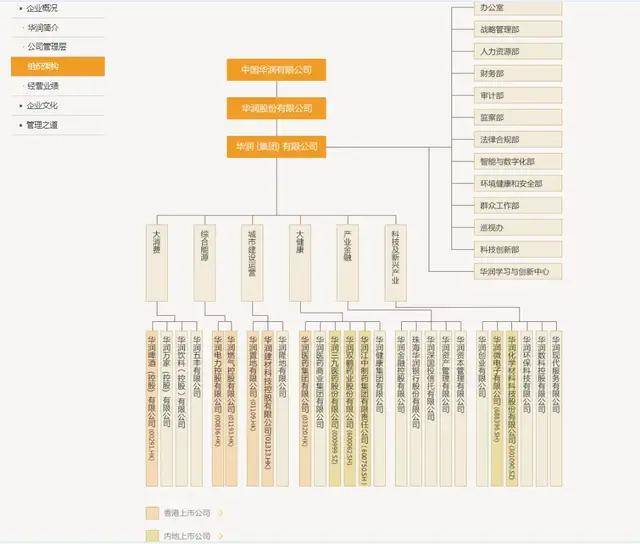Open the 人力资源部 department box
Viewport: 640px width, 544px height.
[x=518, y=51]
